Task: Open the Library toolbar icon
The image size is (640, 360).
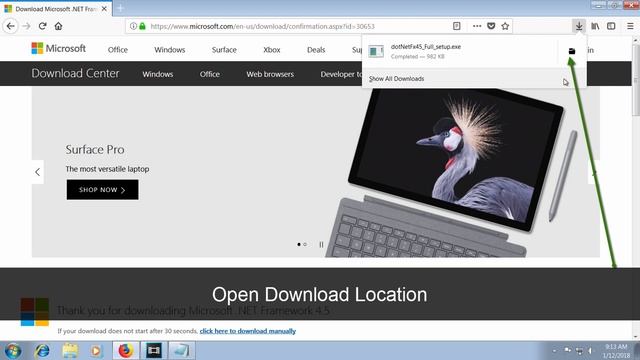Action: click(595, 26)
